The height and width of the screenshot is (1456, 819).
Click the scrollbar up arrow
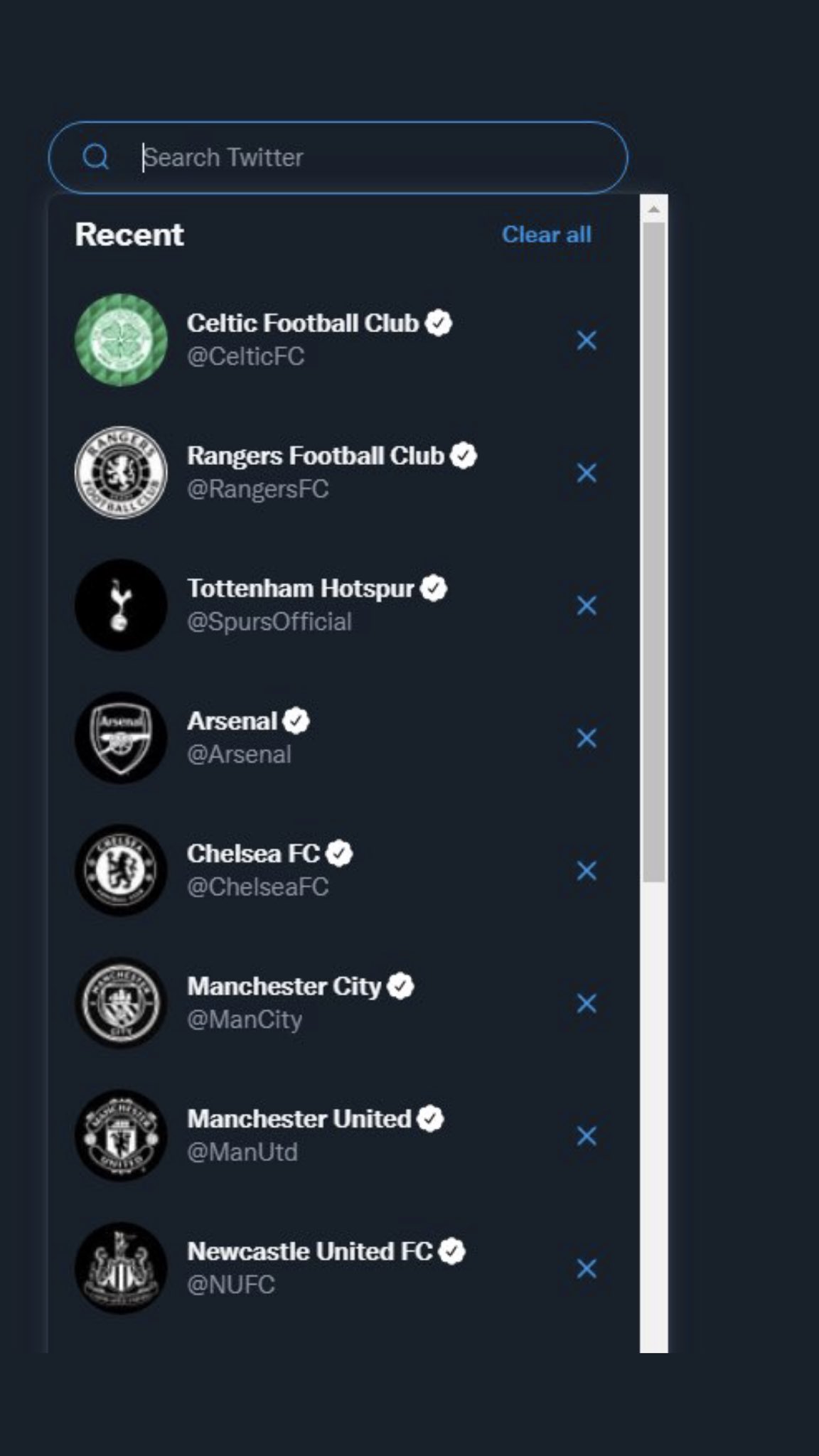point(653,209)
